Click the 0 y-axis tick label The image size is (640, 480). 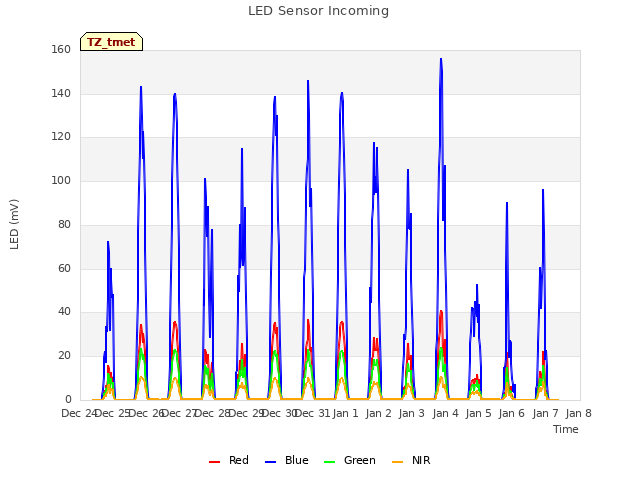pos(68,399)
